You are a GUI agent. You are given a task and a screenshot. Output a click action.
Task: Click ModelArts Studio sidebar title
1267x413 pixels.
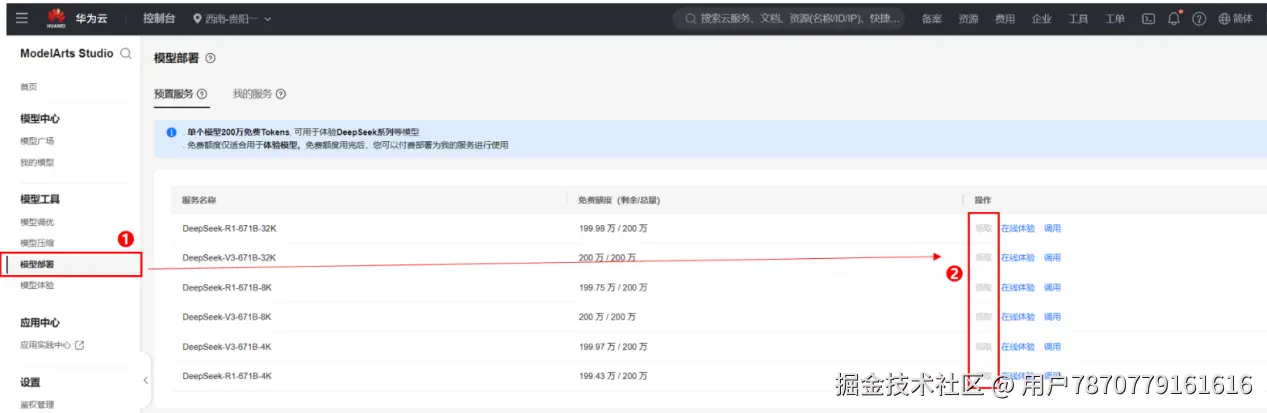[67, 54]
